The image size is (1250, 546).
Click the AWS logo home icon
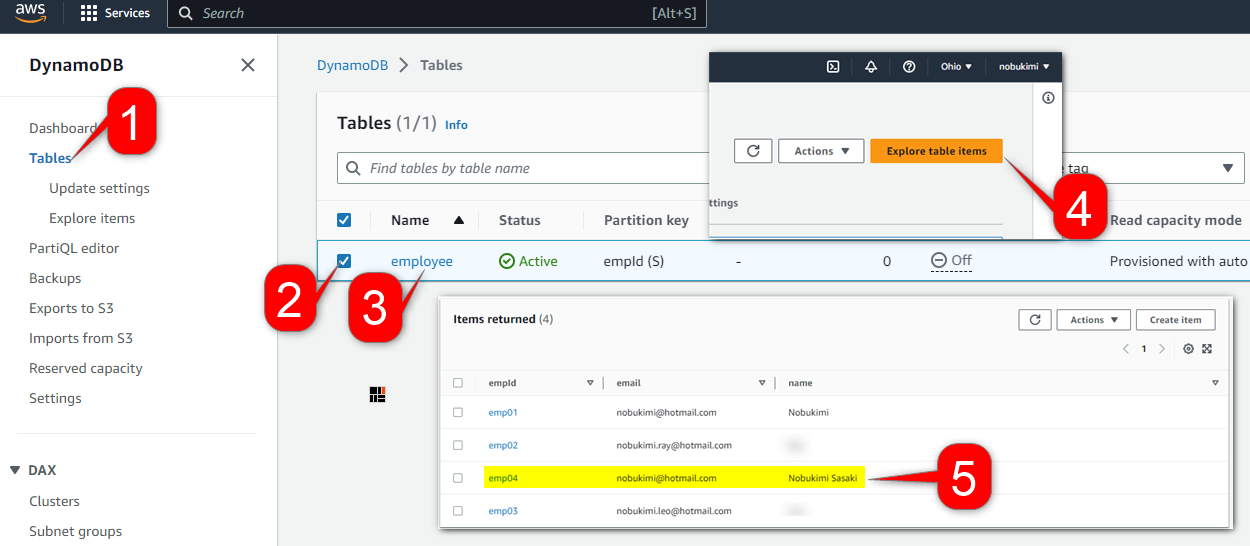(30, 13)
